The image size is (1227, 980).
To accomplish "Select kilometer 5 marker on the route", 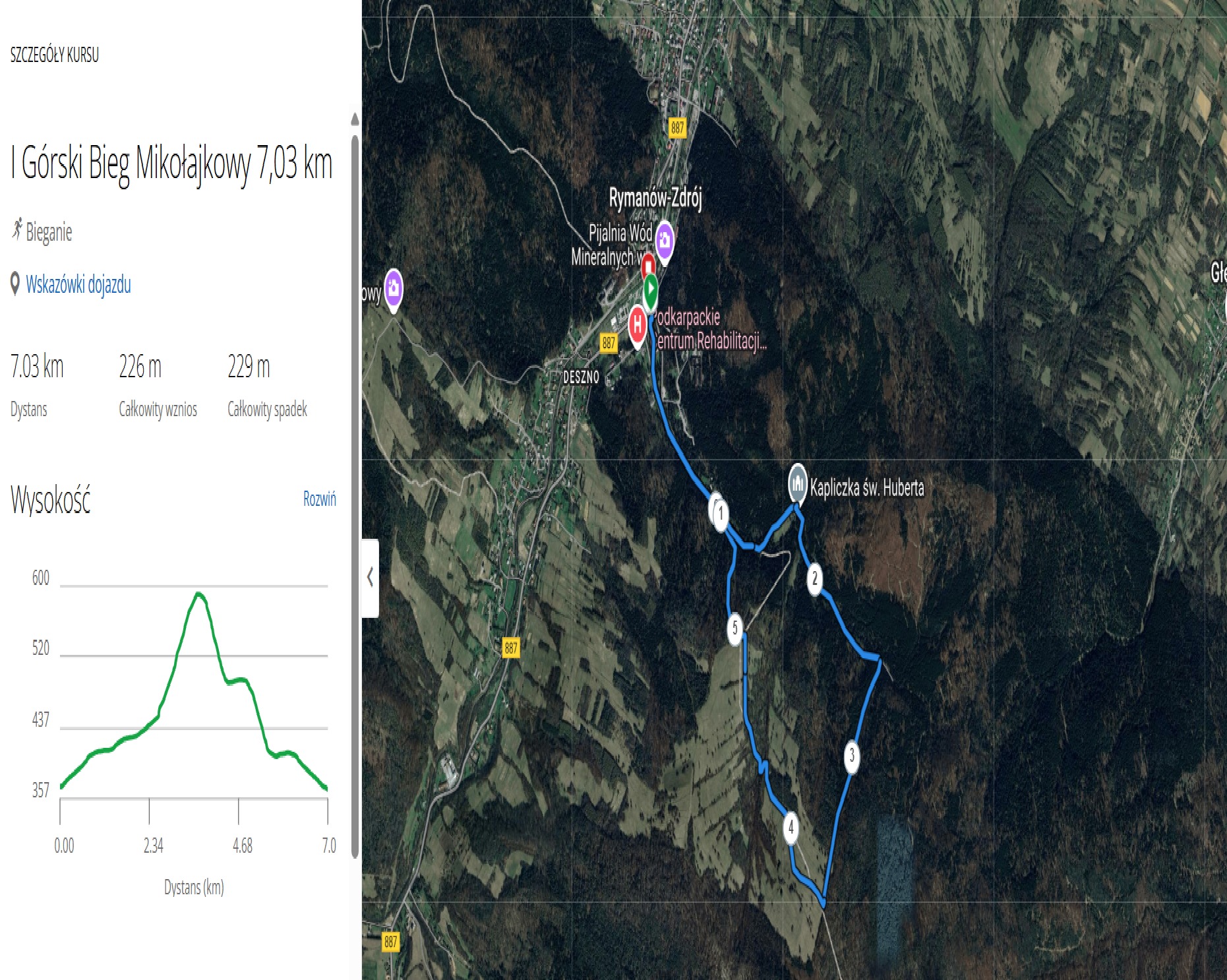I will point(735,628).
